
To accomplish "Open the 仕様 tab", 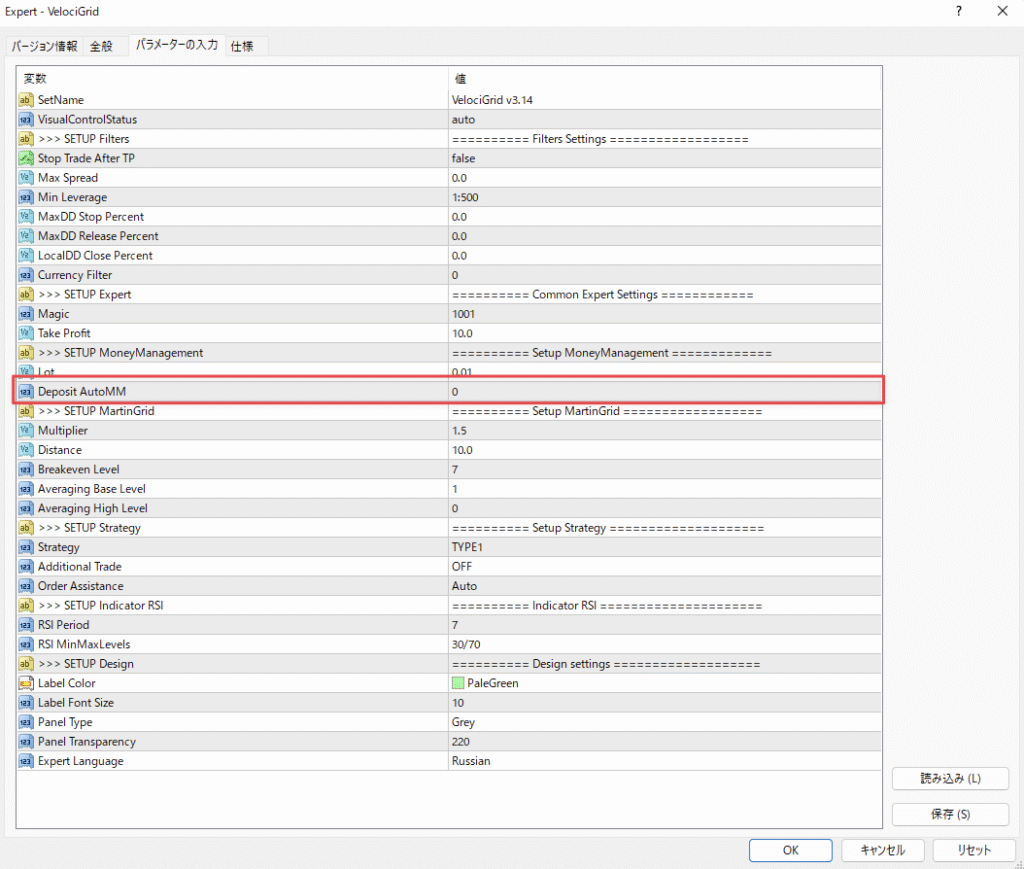I will click(242, 46).
